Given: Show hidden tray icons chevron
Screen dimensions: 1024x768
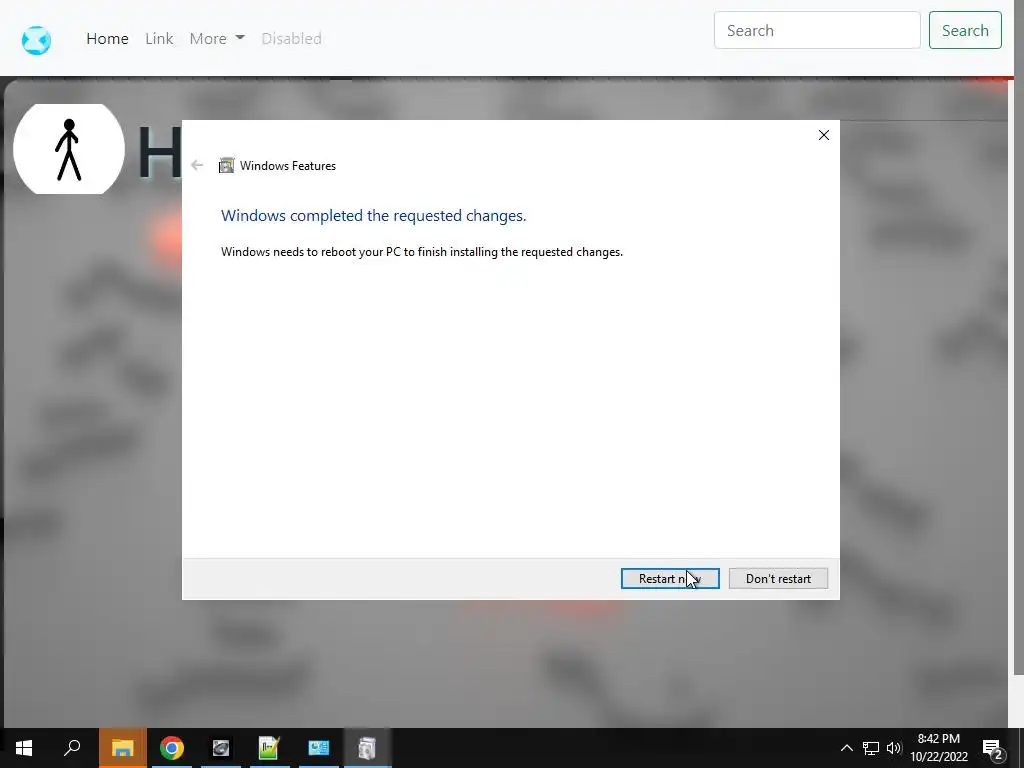Looking at the screenshot, I should tap(846, 748).
